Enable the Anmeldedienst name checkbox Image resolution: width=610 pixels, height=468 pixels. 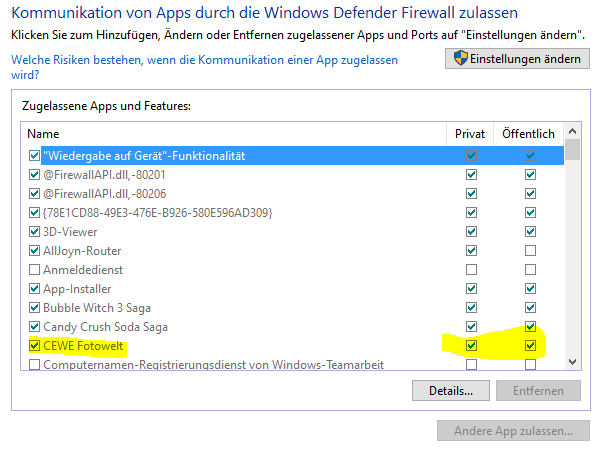pos(34,269)
